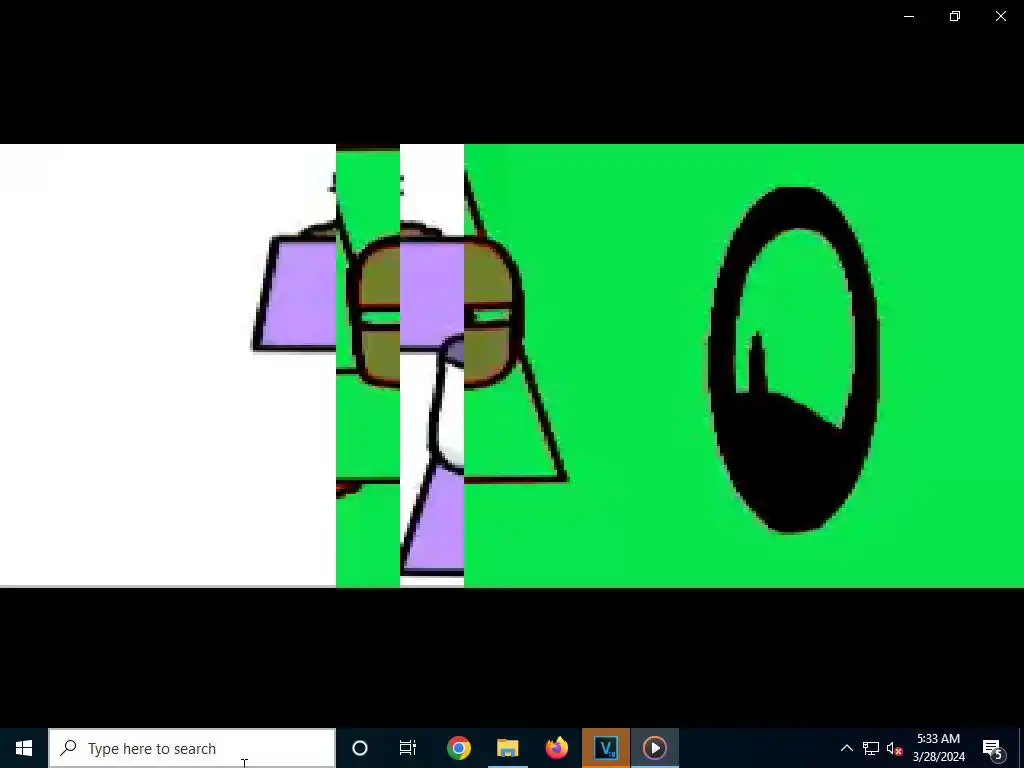The width and height of the screenshot is (1024, 768).
Task: Open network status tray icon
Action: (871, 748)
